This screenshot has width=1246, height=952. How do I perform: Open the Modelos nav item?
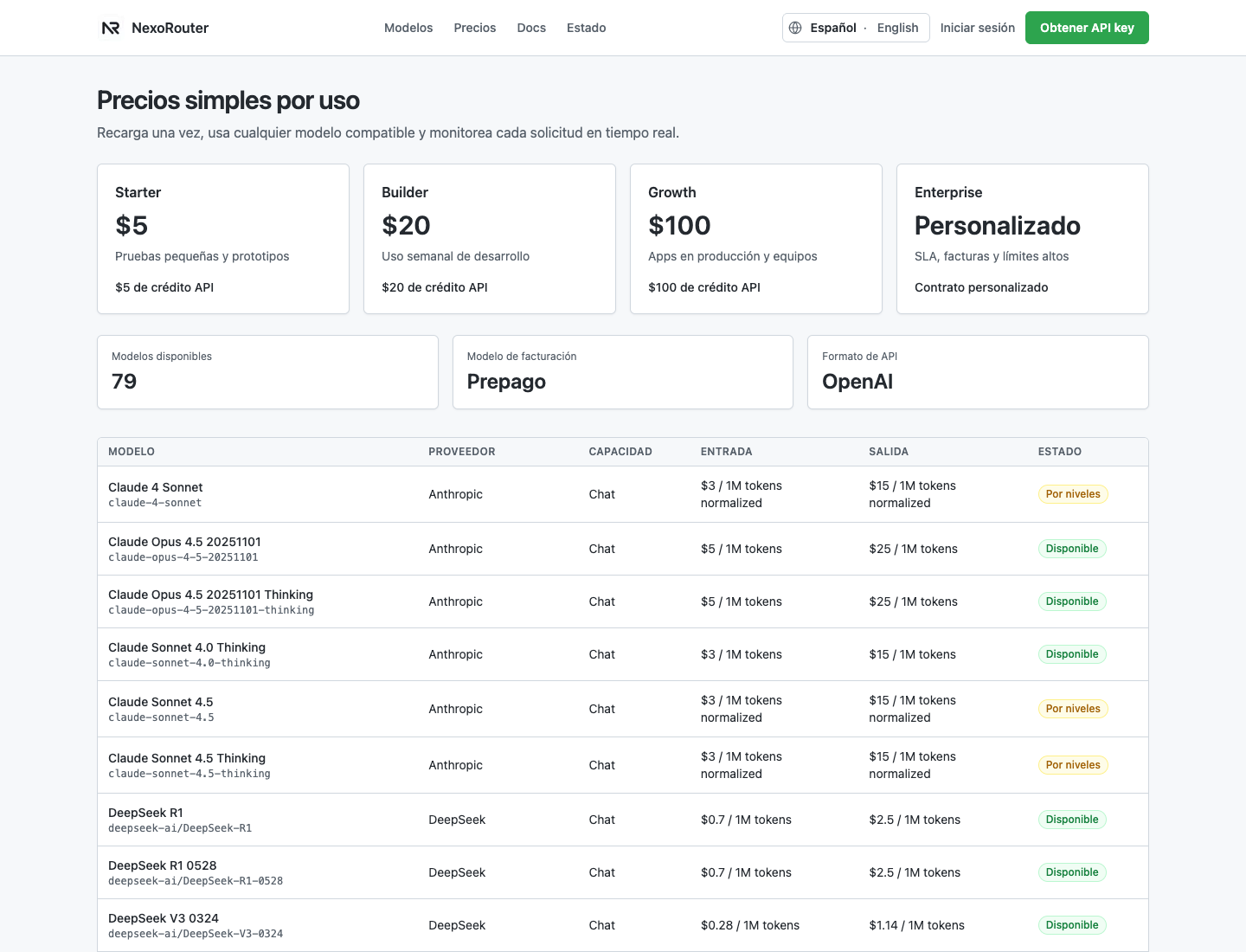408,28
